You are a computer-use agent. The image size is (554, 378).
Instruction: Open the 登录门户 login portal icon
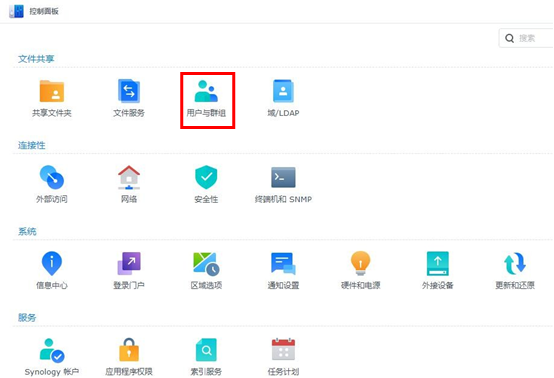(129, 264)
